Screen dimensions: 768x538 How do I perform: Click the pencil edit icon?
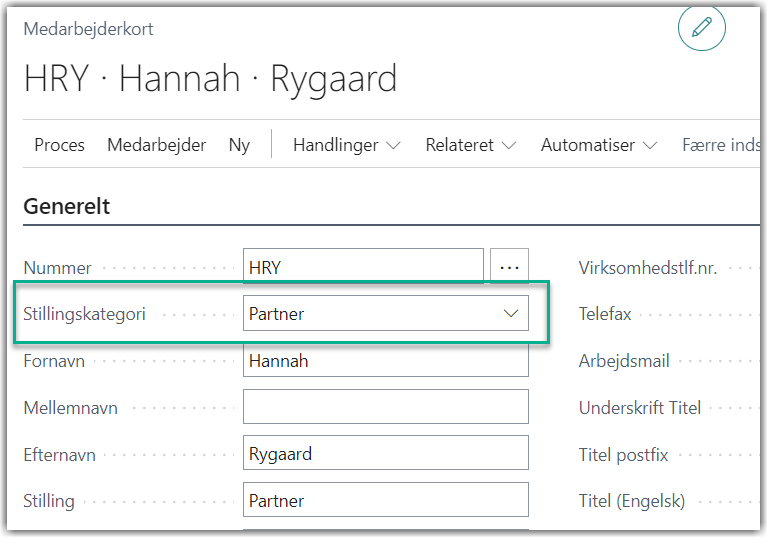(701, 29)
